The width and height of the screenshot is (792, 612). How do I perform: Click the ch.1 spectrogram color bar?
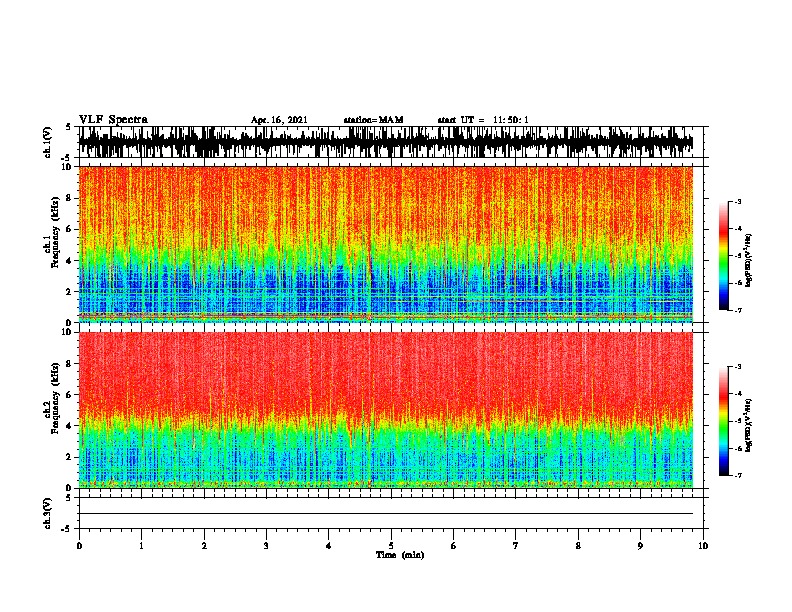coord(724,256)
